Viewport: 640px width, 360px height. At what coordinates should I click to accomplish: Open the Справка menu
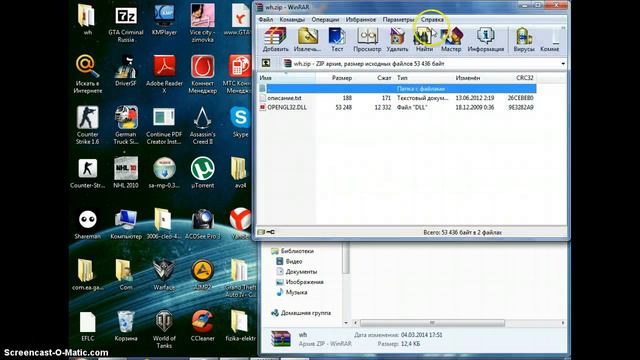click(x=432, y=19)
